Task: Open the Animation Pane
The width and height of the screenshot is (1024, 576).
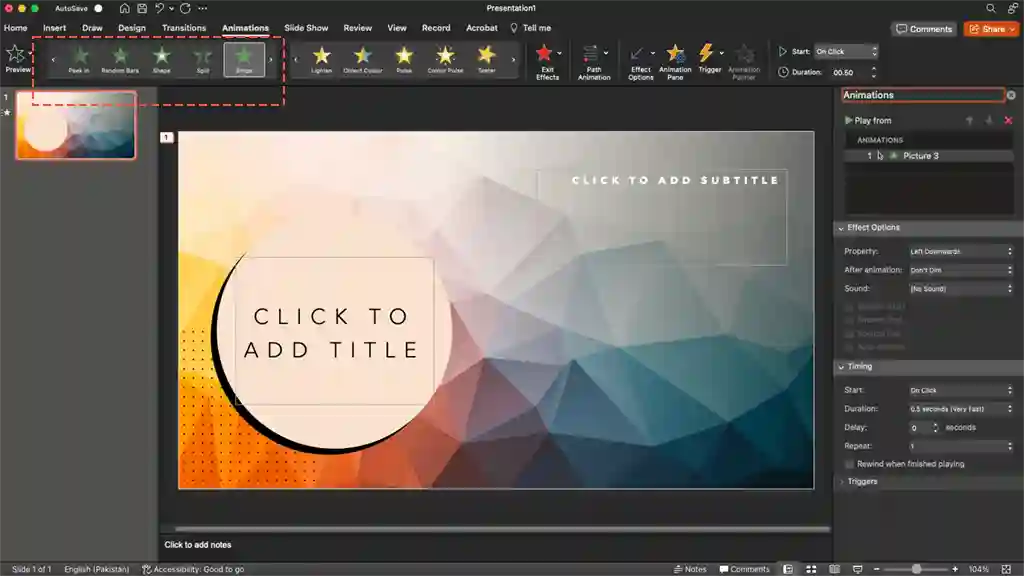Action: coord(675,60)
